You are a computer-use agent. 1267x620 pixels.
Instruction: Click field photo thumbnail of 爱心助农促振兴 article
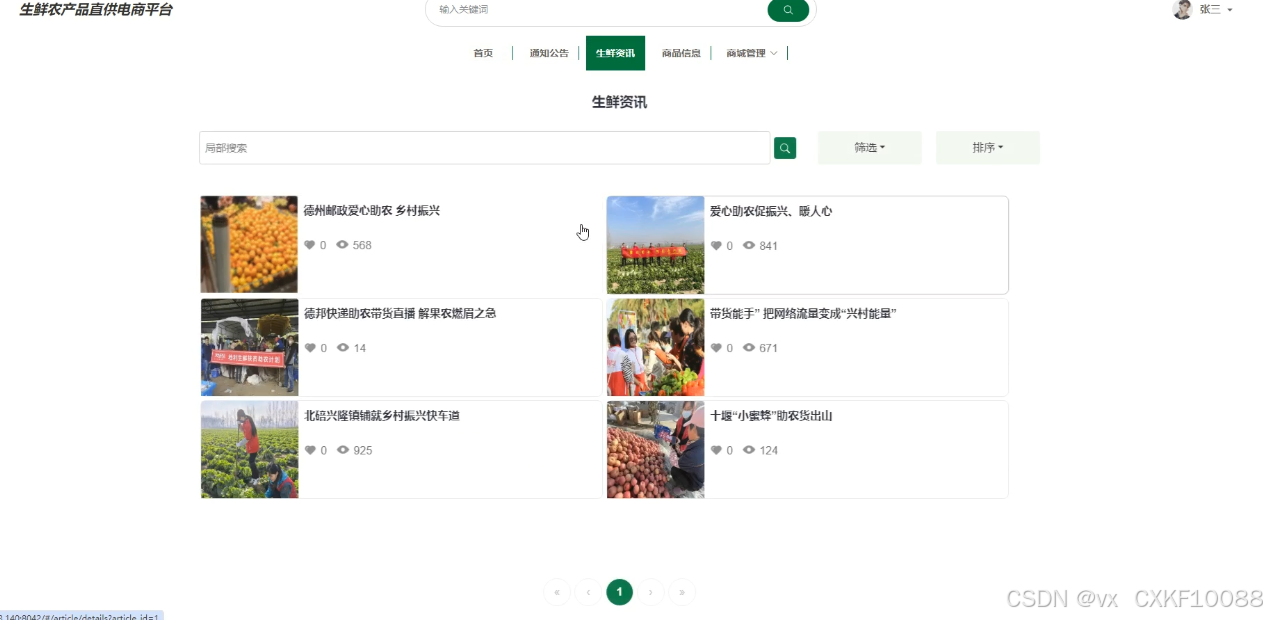656,245
